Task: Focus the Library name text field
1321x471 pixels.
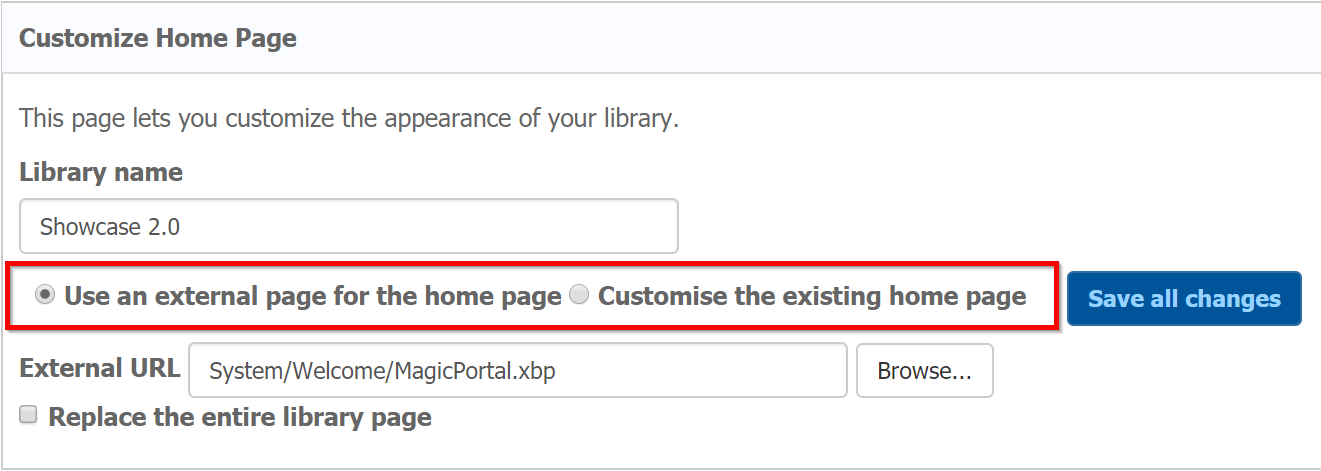Action: point(348,226)
